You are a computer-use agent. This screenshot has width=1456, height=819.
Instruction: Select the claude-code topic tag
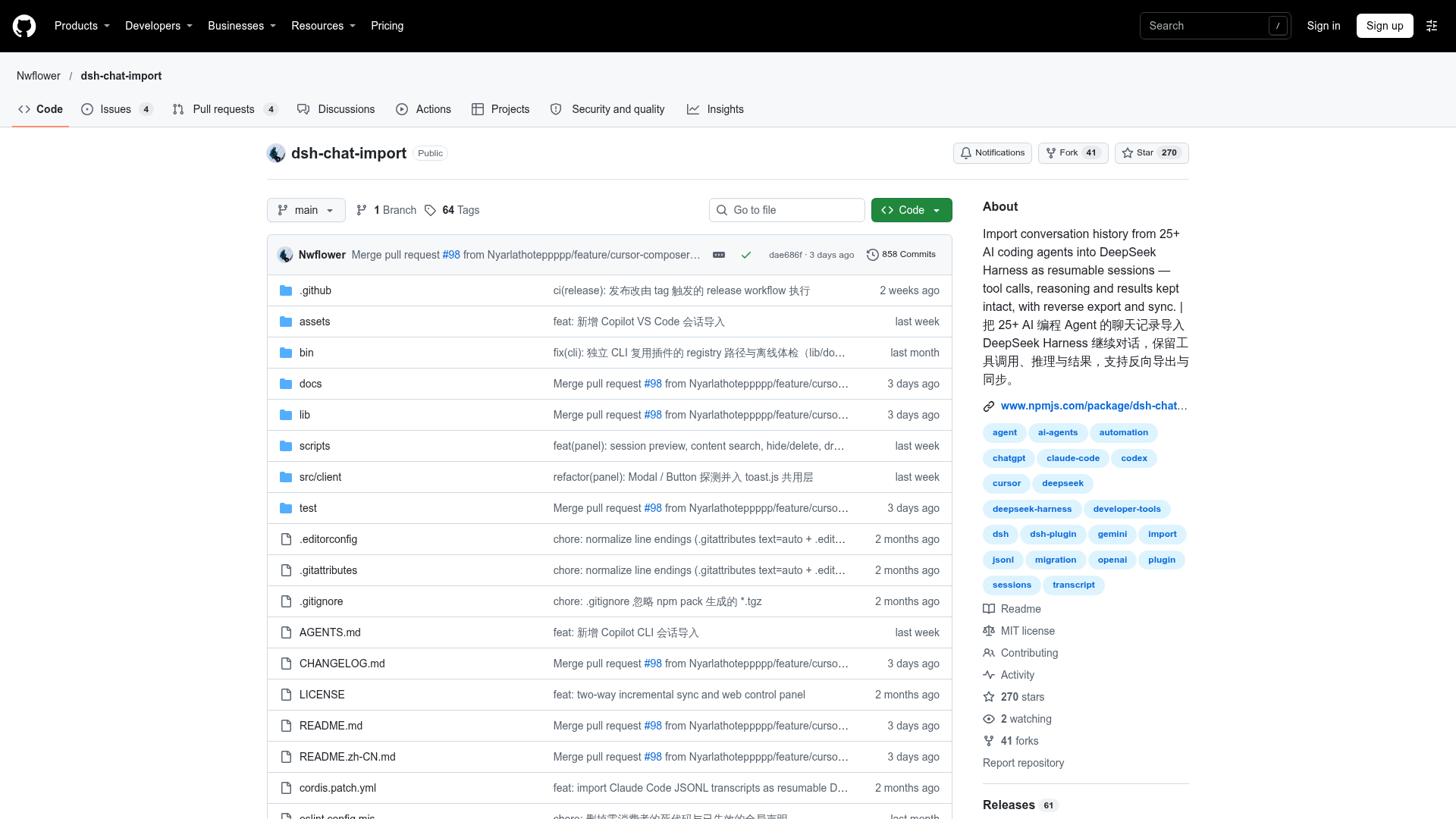1073,458
